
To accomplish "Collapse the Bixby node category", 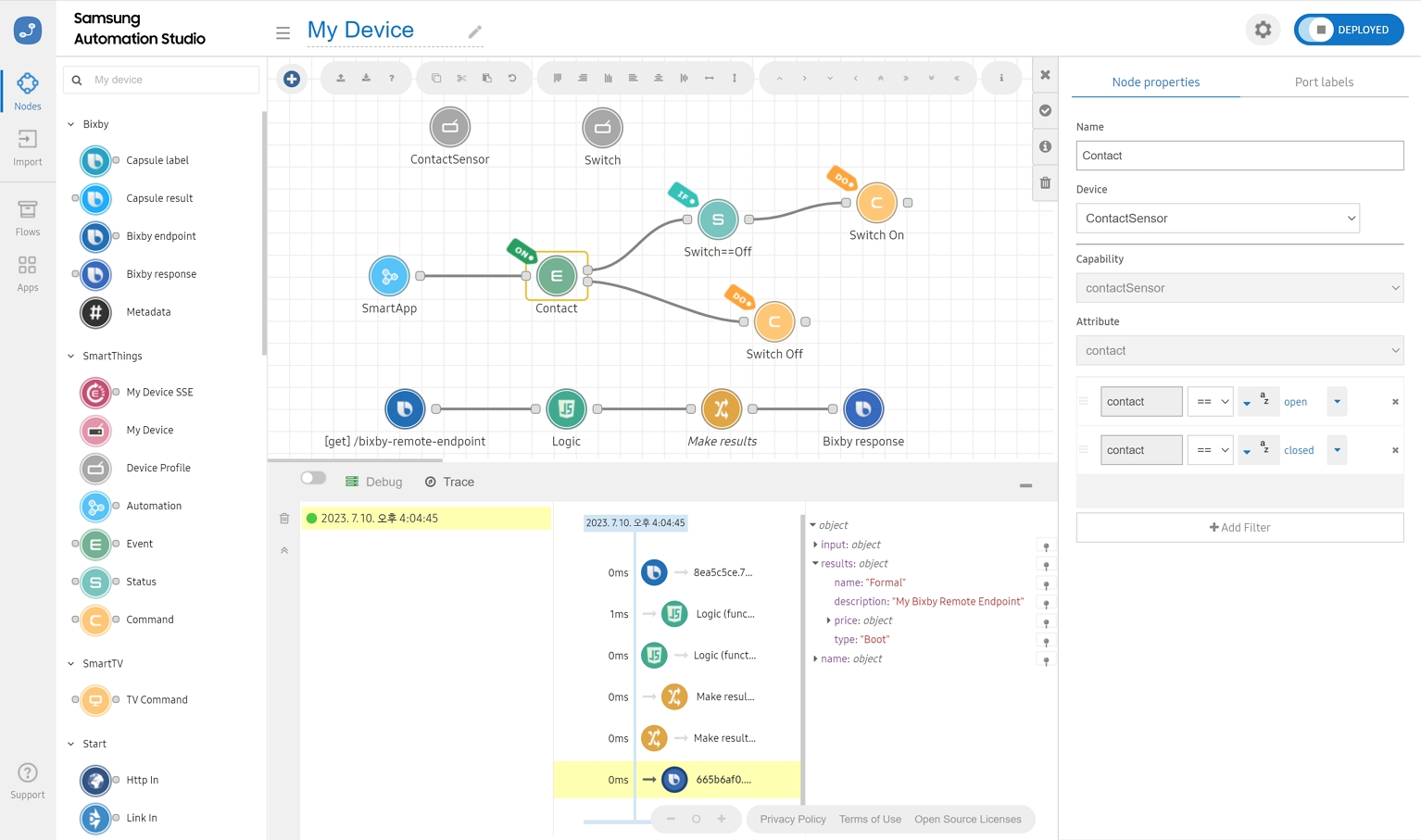I will (x=71, y=124).
